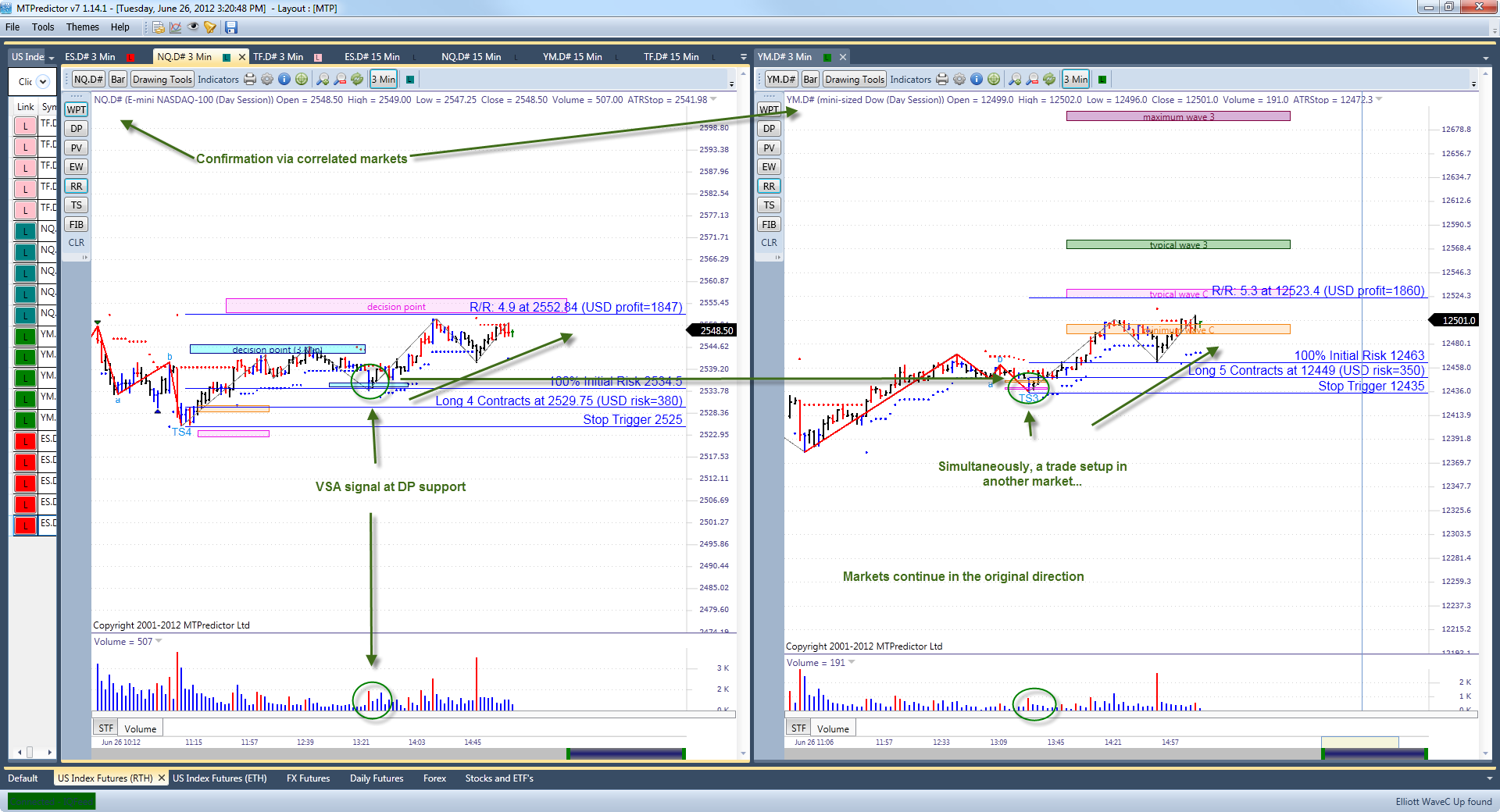
Task: Switch to the YM.D# 15 Min tab
Action: (573, 57)
